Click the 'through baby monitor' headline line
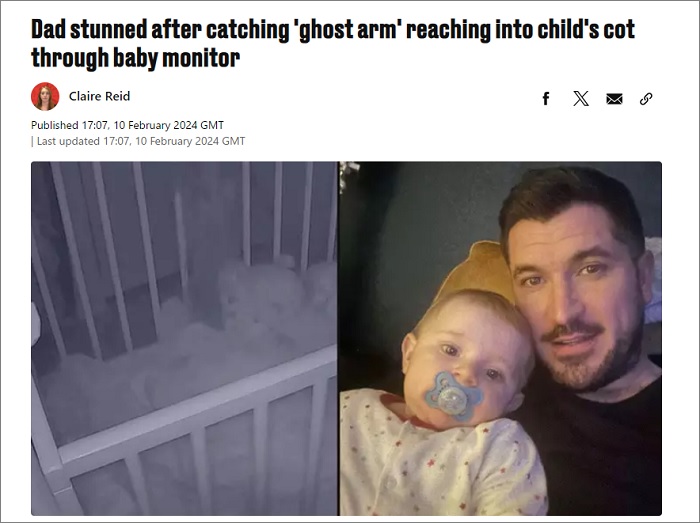700x523 pixels. coord(135,58)
